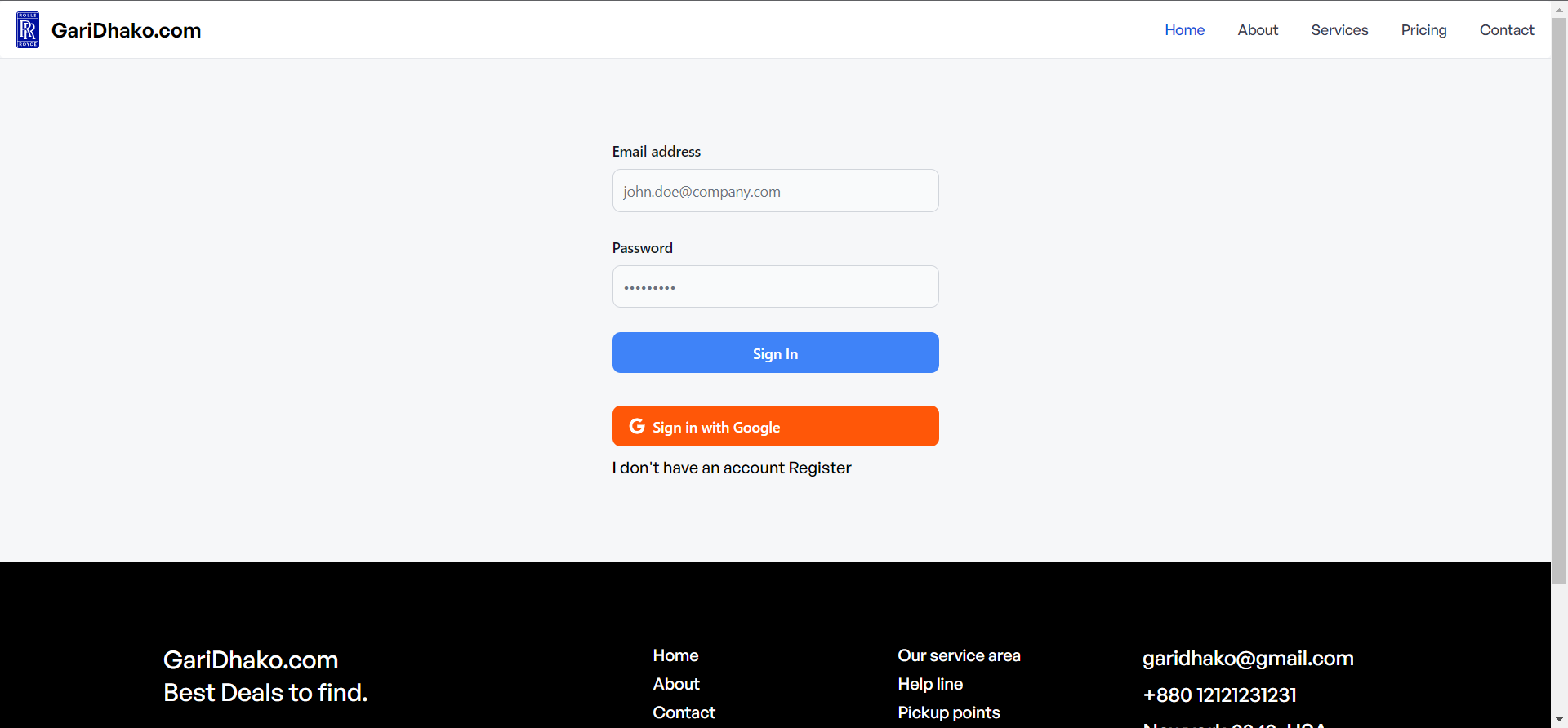Click the garidhako@gmail.com email address
Image resolution: width=1568 pixels, height=728 pixels.
[x=1248, y=659]
